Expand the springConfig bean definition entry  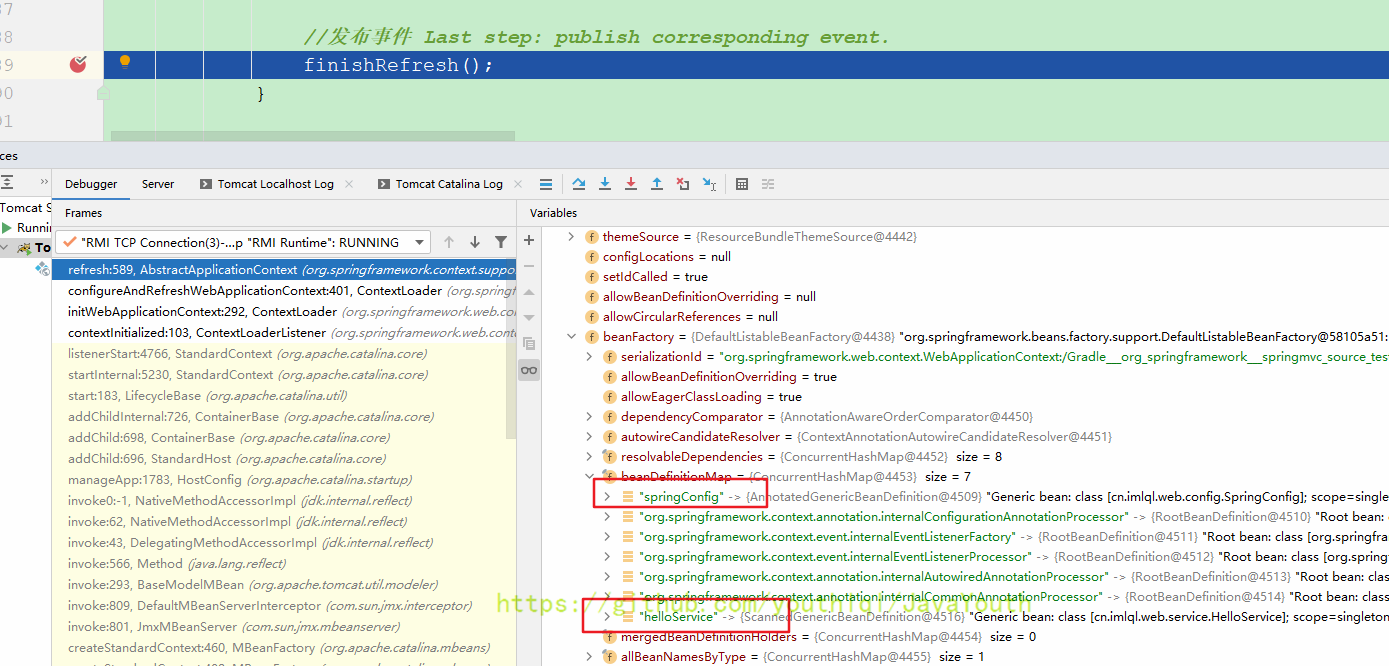pyautogui.click(x=606, y=496)
